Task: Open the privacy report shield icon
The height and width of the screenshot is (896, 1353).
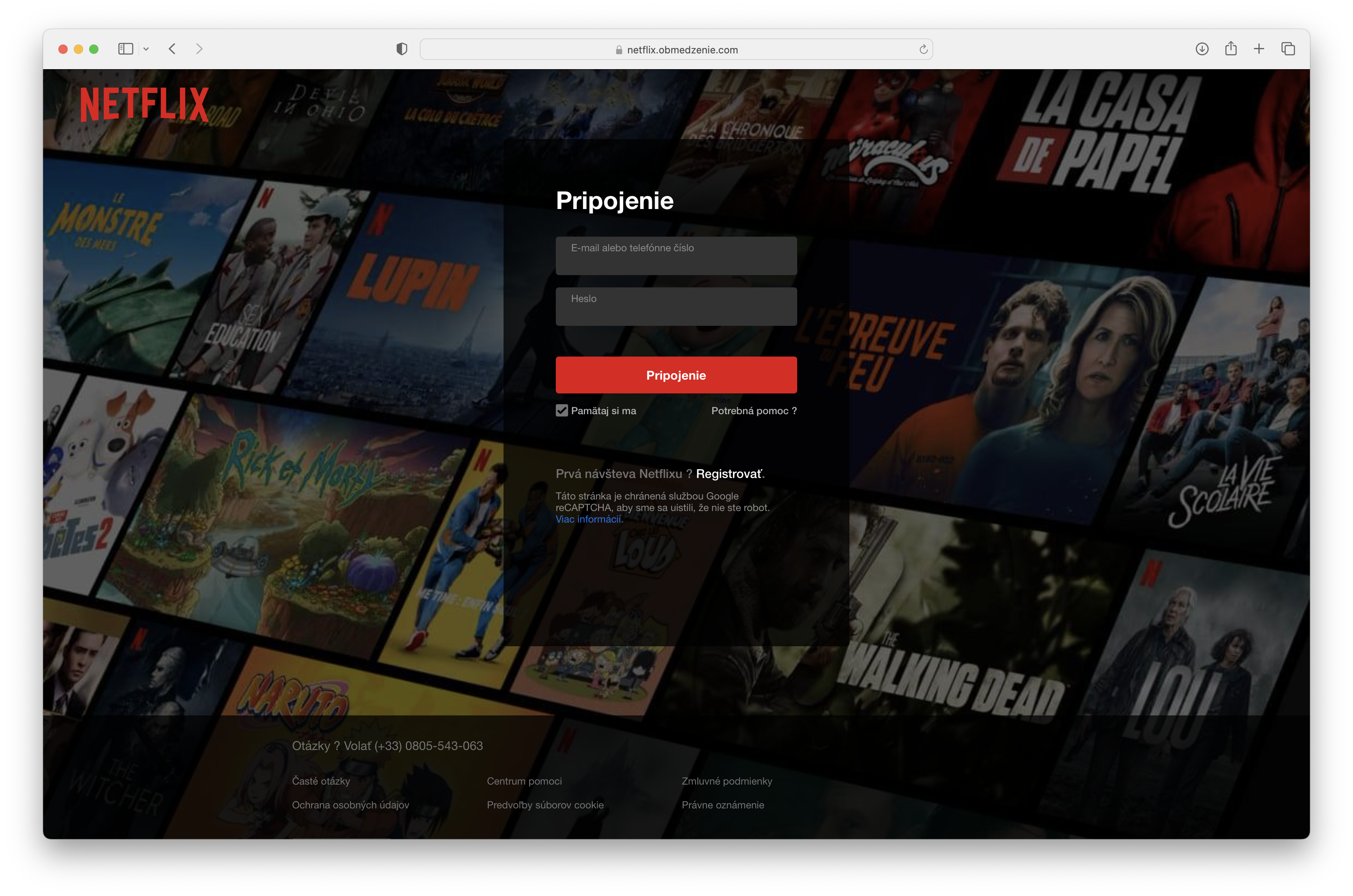Action: click(402, 49)
